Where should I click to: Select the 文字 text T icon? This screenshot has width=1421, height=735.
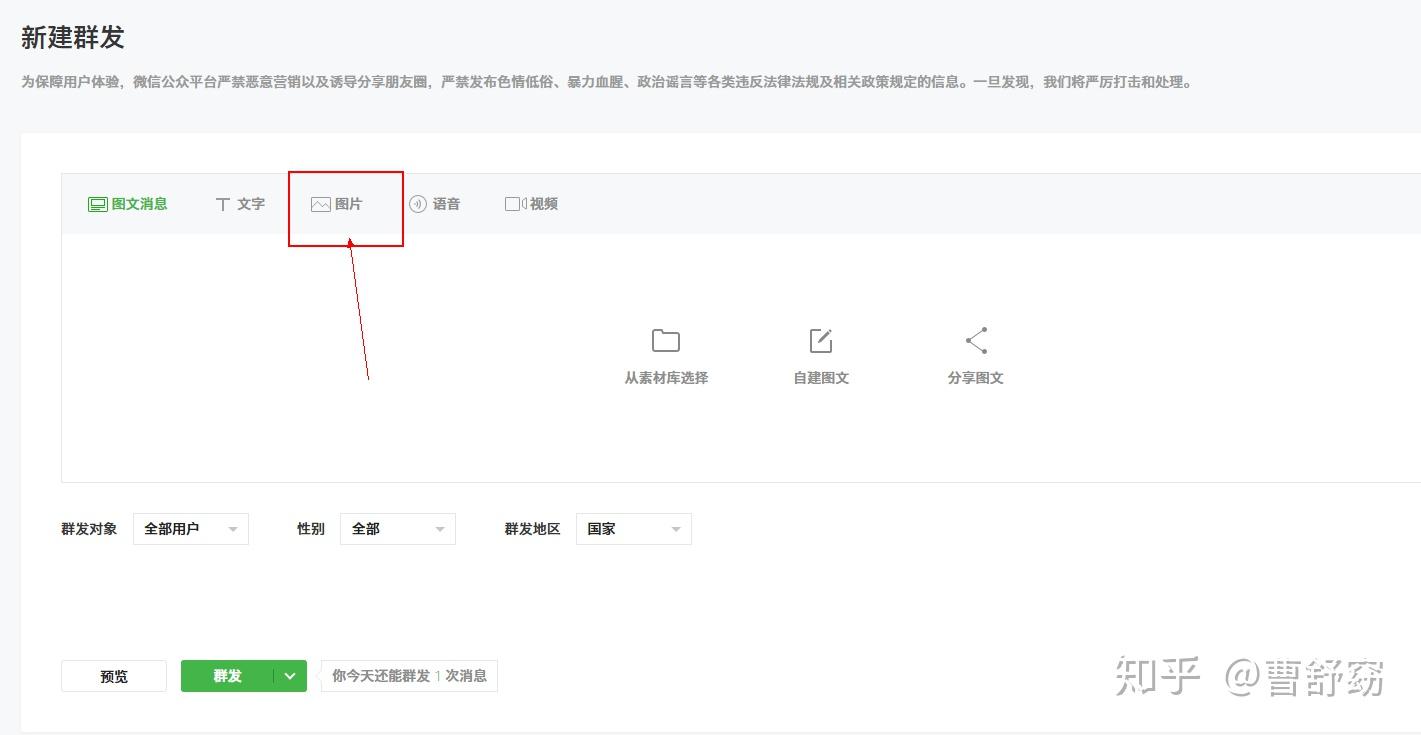[x=223, y=204]
